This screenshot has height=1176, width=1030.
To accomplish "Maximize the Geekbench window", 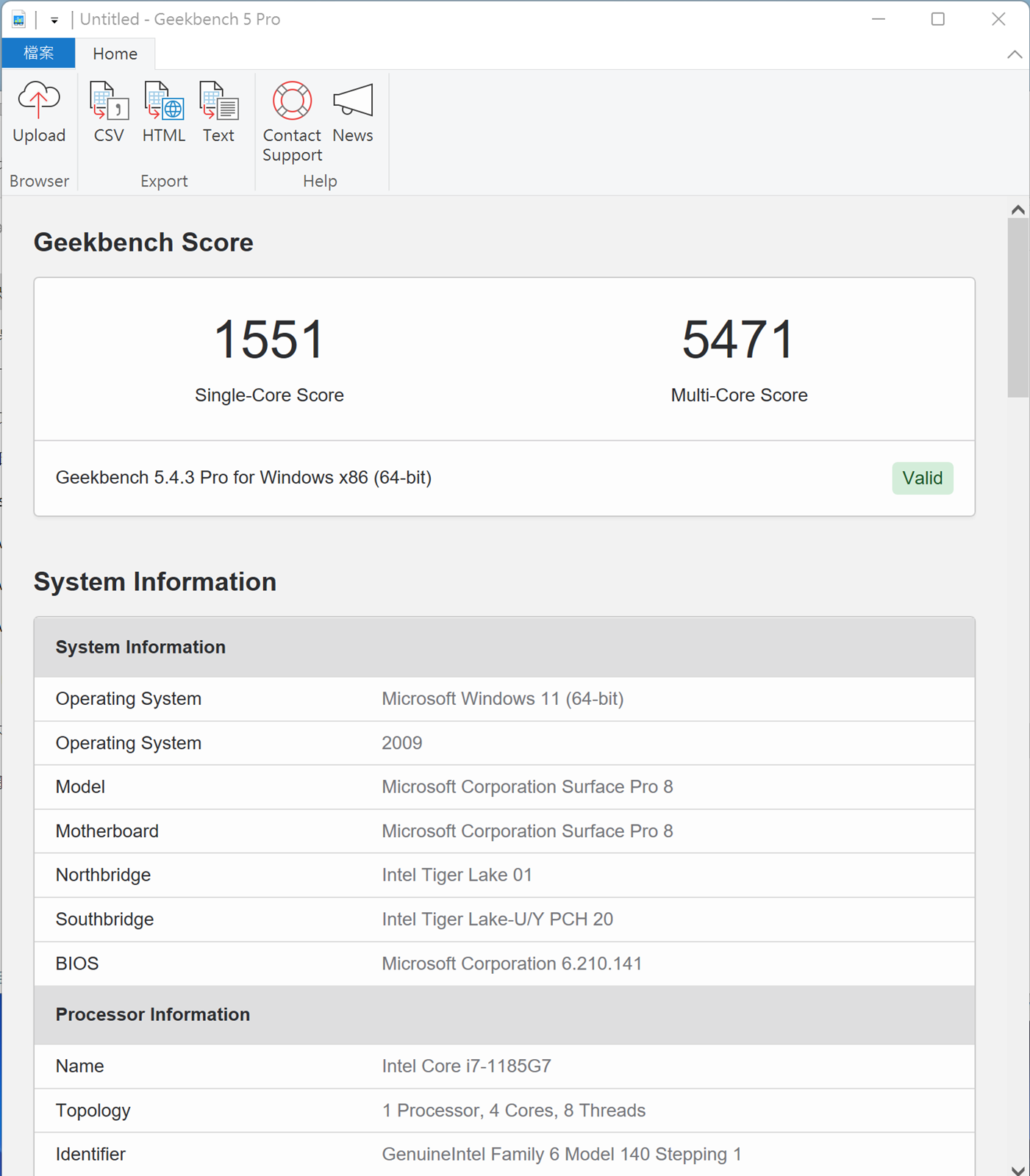I will [x=937, y=19].
